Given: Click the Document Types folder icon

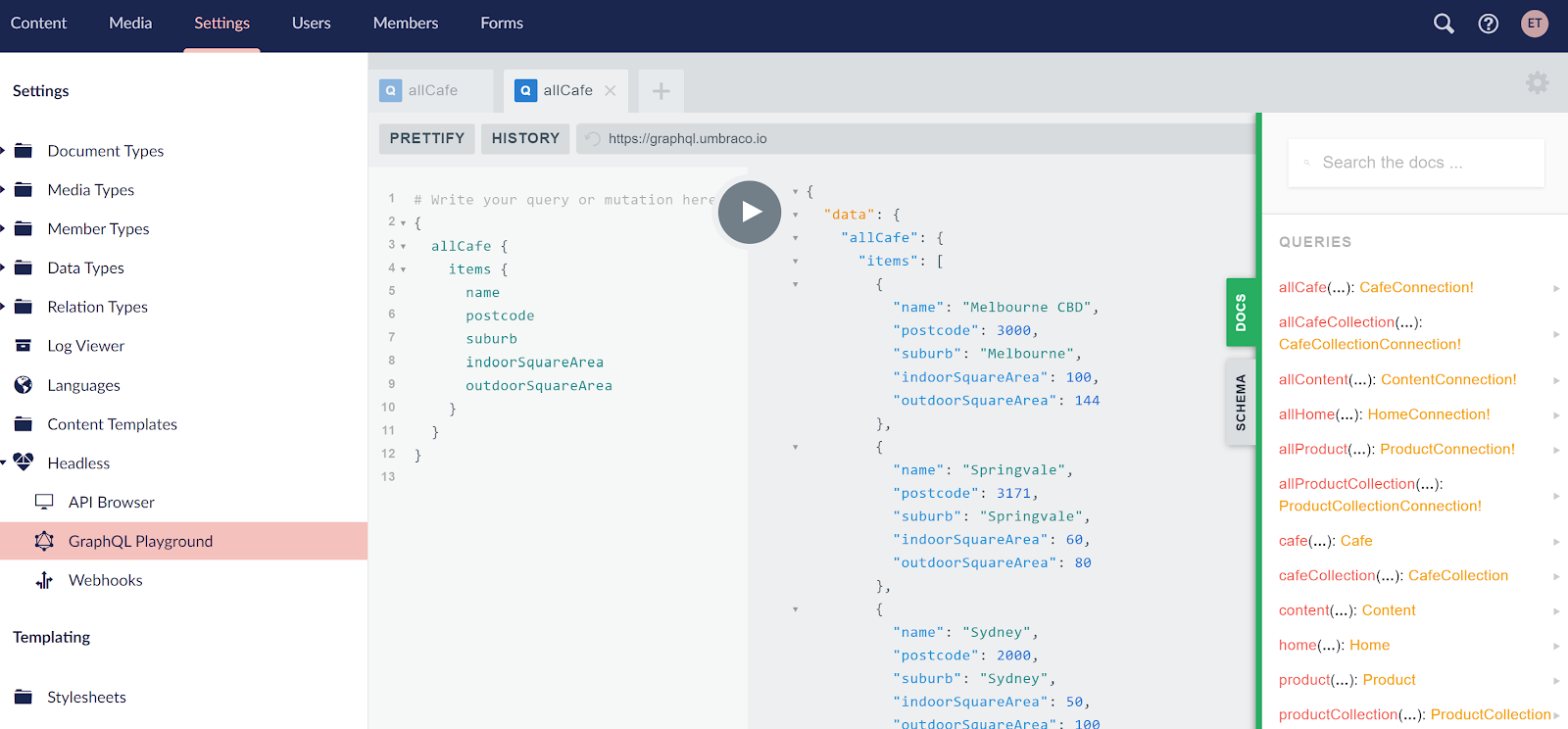Looking at the screenshot, I should (24, 151).
